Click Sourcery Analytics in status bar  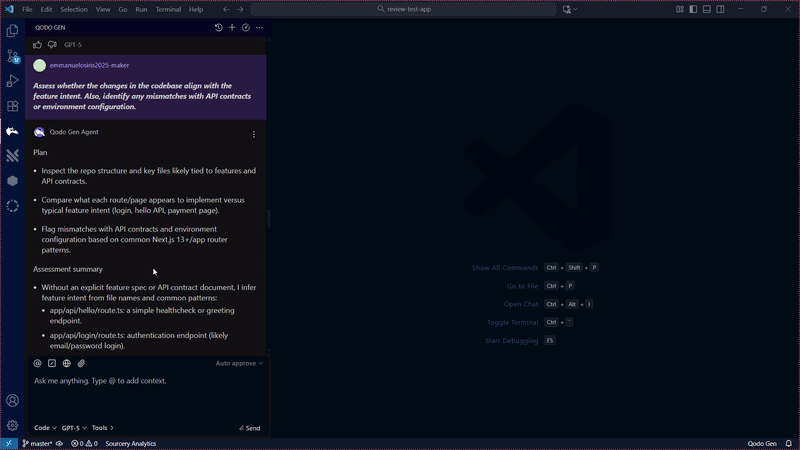pyautogui.click(x=130, y=443)
